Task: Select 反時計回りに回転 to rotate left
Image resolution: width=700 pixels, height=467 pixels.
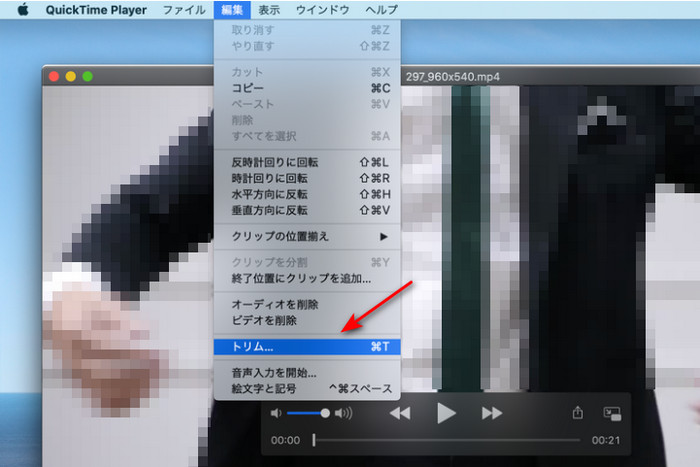Action: [x=307, y=162]
